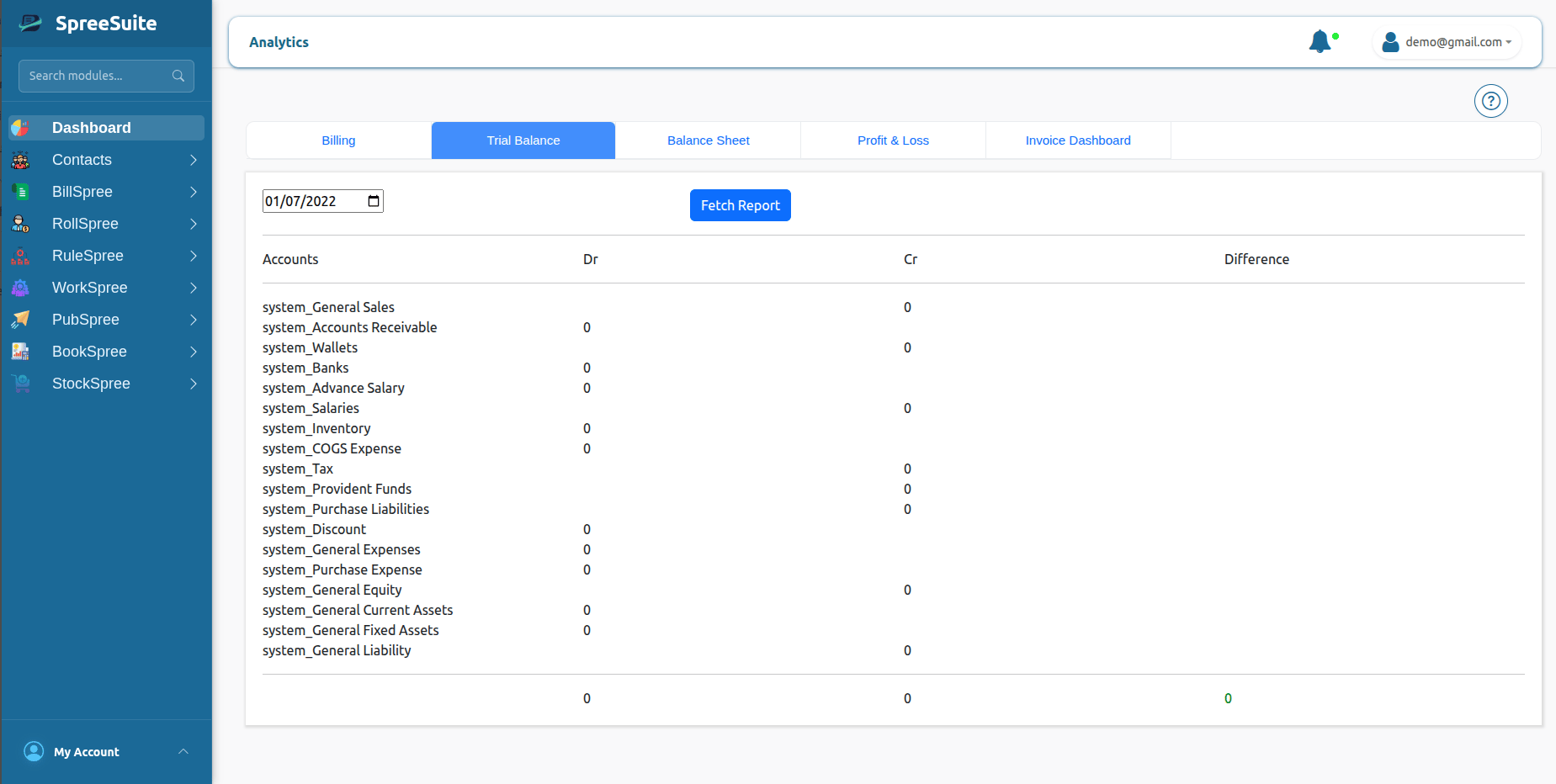Select the system_Purchase Liabilities account
This screenshot has width=1556, height=784.
pyautogui.click(x=346, y=509)
